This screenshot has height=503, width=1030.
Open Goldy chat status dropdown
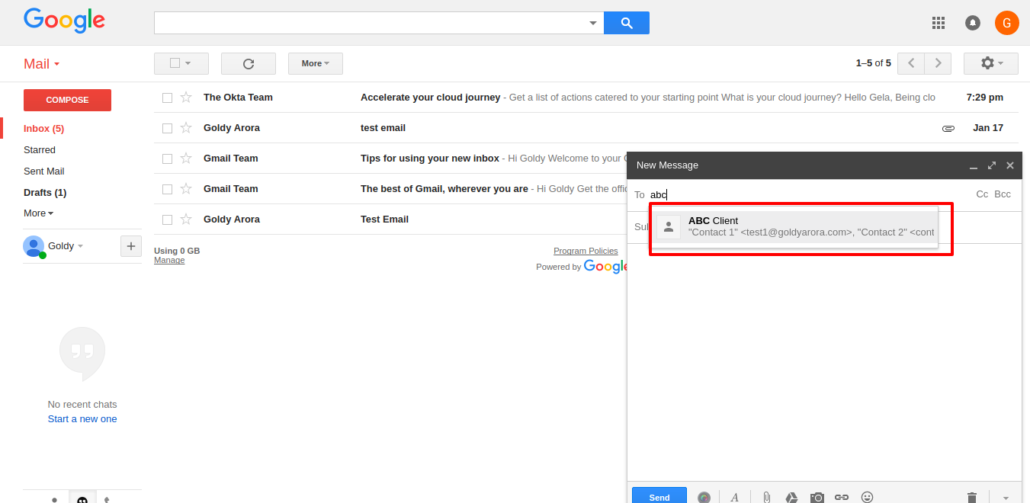click(x=81, y=246)
